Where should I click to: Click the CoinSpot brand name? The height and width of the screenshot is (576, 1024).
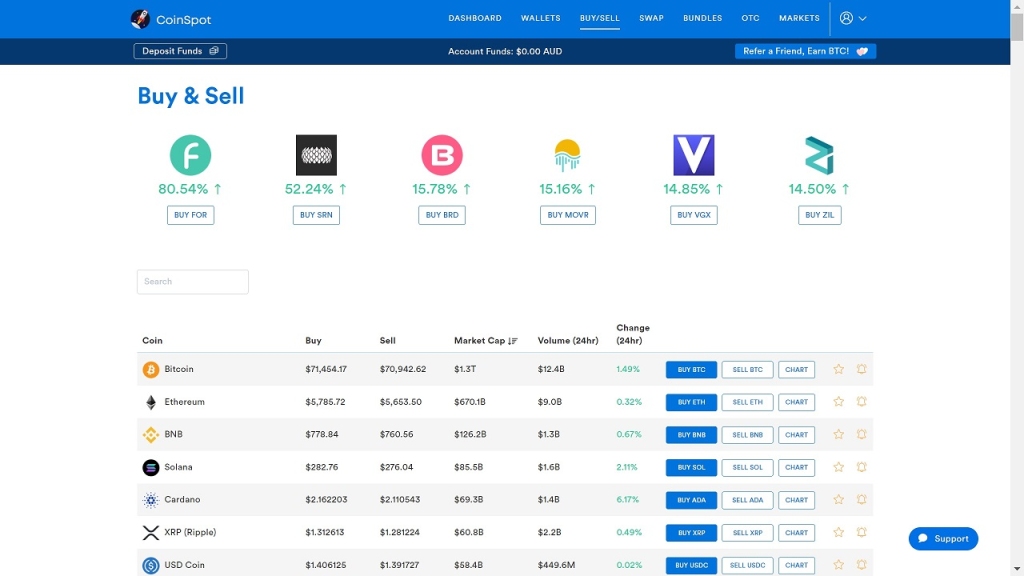[x=184, y=20]
